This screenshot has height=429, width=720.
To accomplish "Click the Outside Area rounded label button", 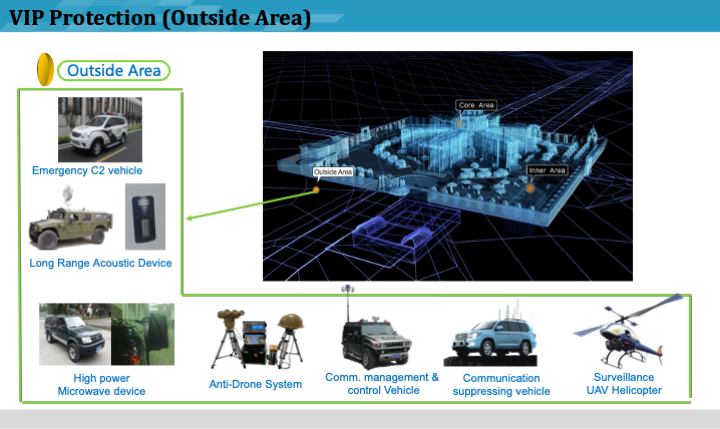I will click(114, 71).
